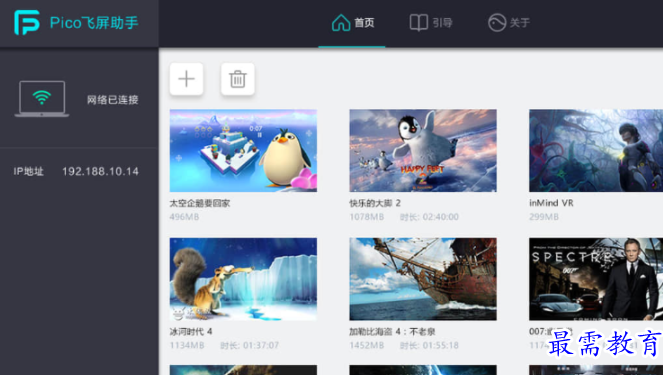
Task: Click the 299MB file size
Action: click(x=544, y=217)
